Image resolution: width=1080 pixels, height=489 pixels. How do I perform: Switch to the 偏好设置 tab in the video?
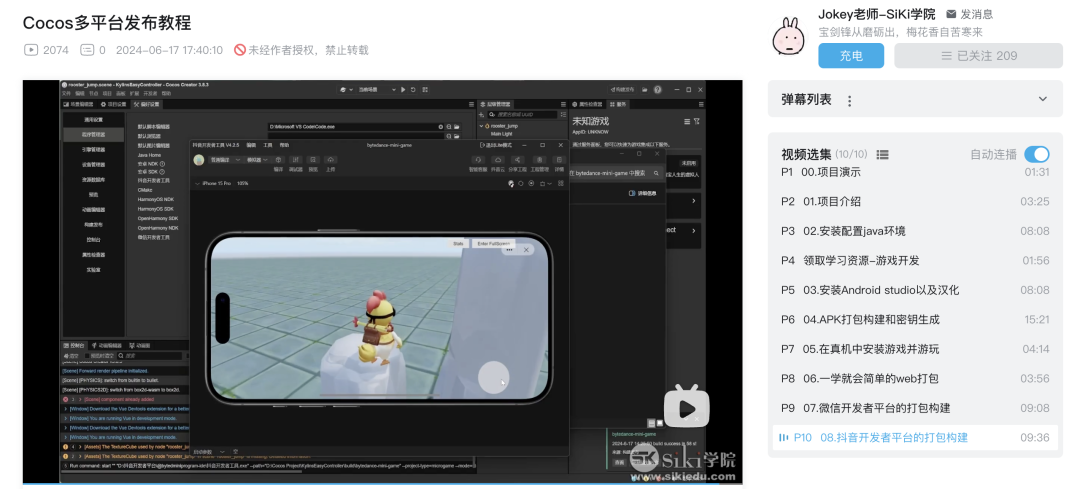pyautogui.click(x=146, y=104)
